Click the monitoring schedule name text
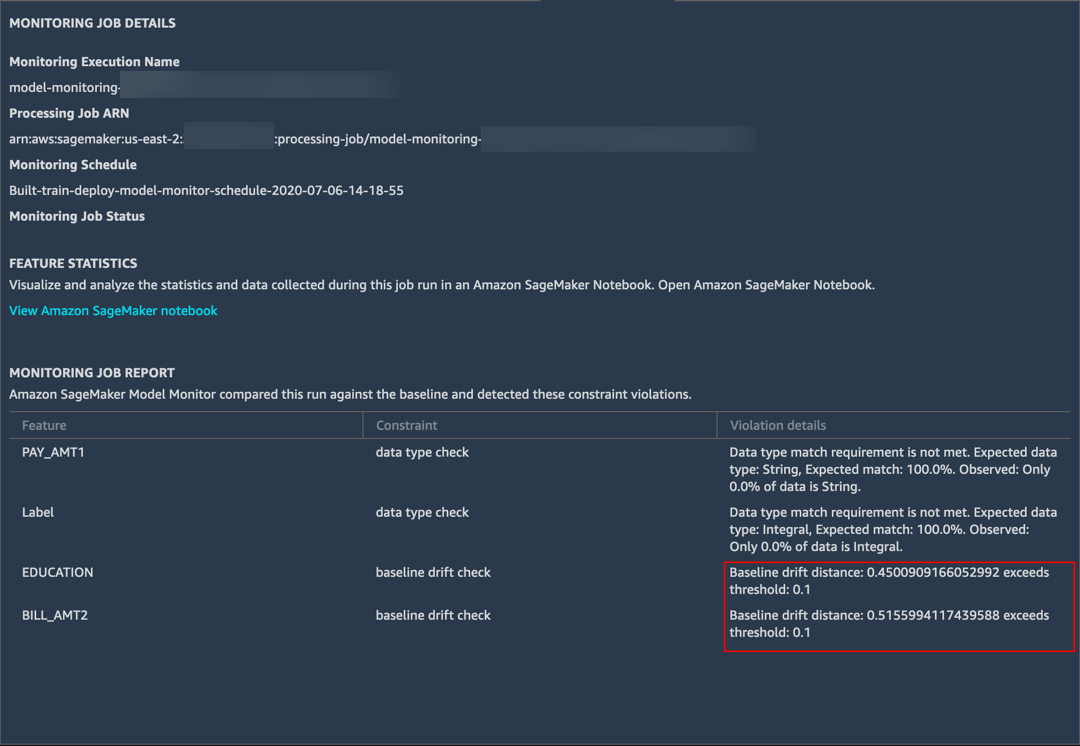 coord(206,190)
